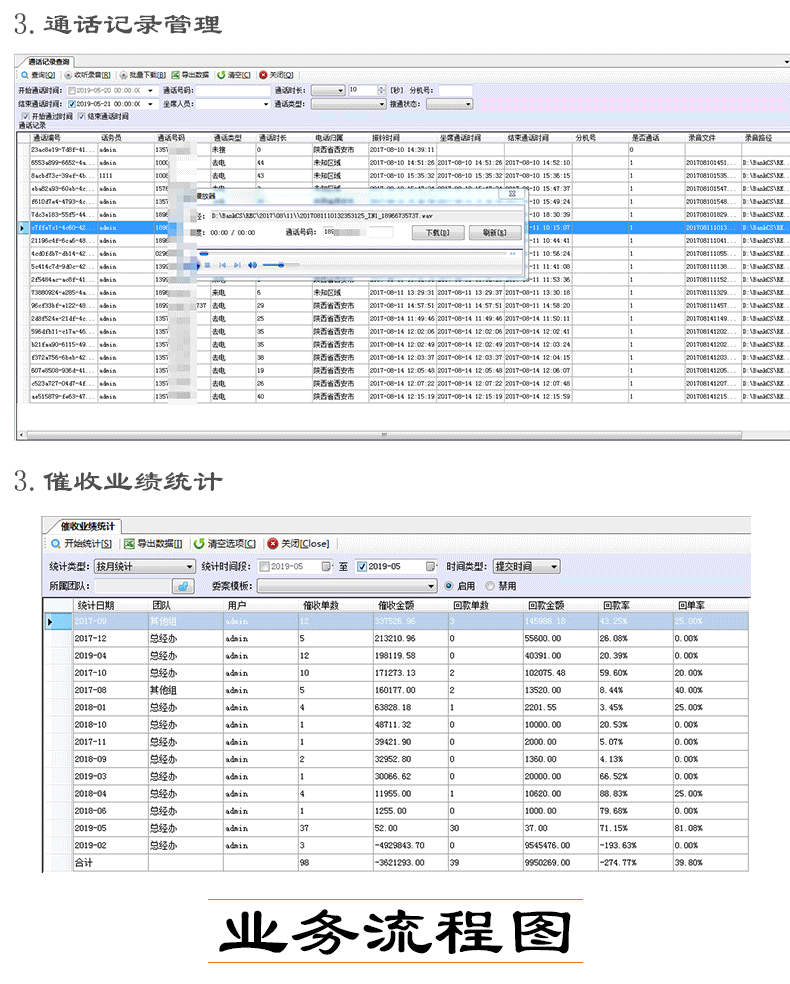
Task: Click the red 关闭[Q] close icon
Action: (264, 75)
